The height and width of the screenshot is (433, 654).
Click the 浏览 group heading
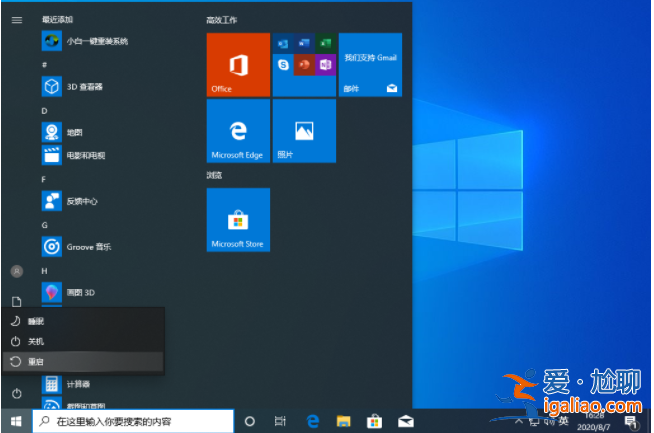(x=214, y=175)
